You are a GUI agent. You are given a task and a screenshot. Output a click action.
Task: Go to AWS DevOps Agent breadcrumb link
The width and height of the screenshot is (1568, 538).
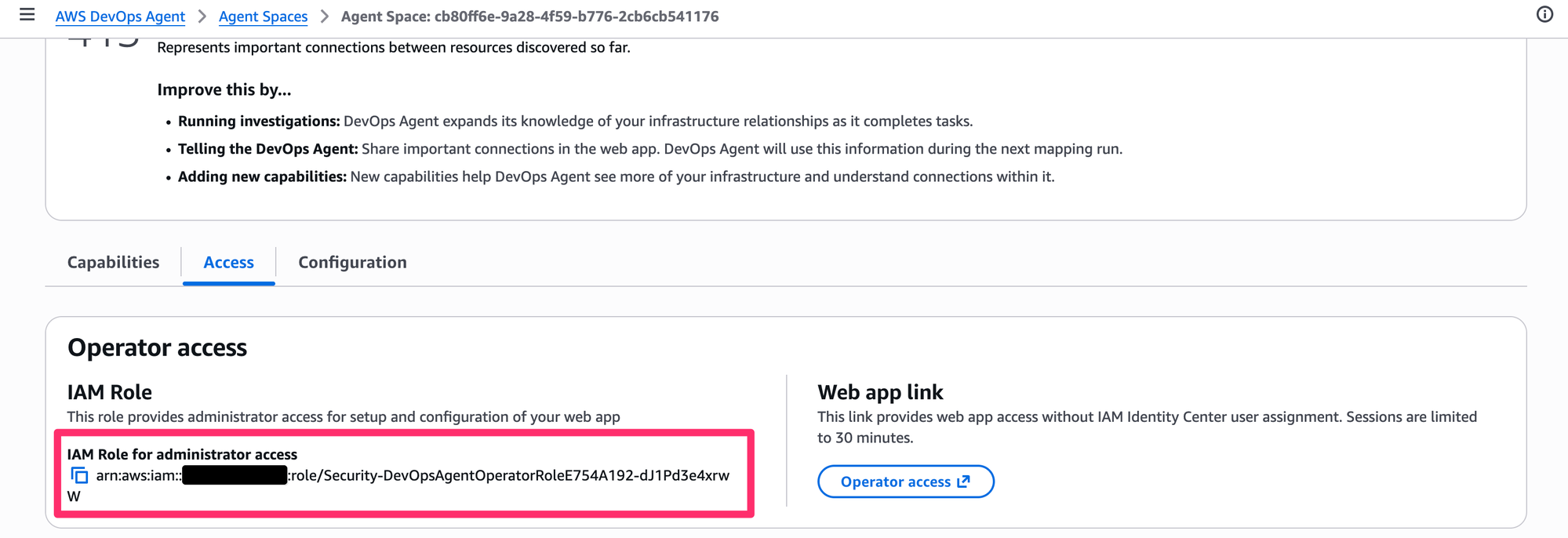click(x=120, y=16)
